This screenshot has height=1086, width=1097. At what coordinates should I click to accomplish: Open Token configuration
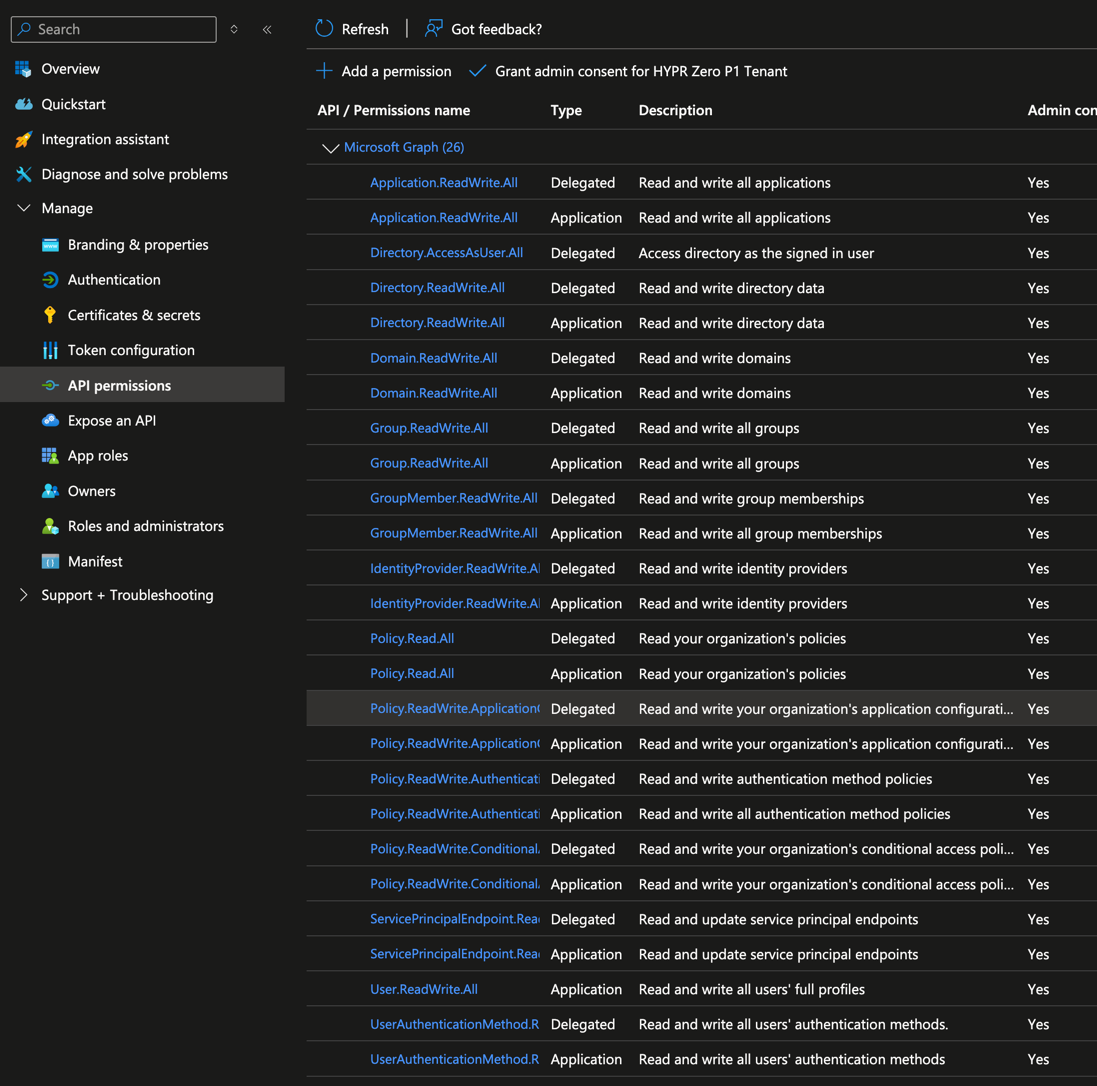click(x=132, y=350)
